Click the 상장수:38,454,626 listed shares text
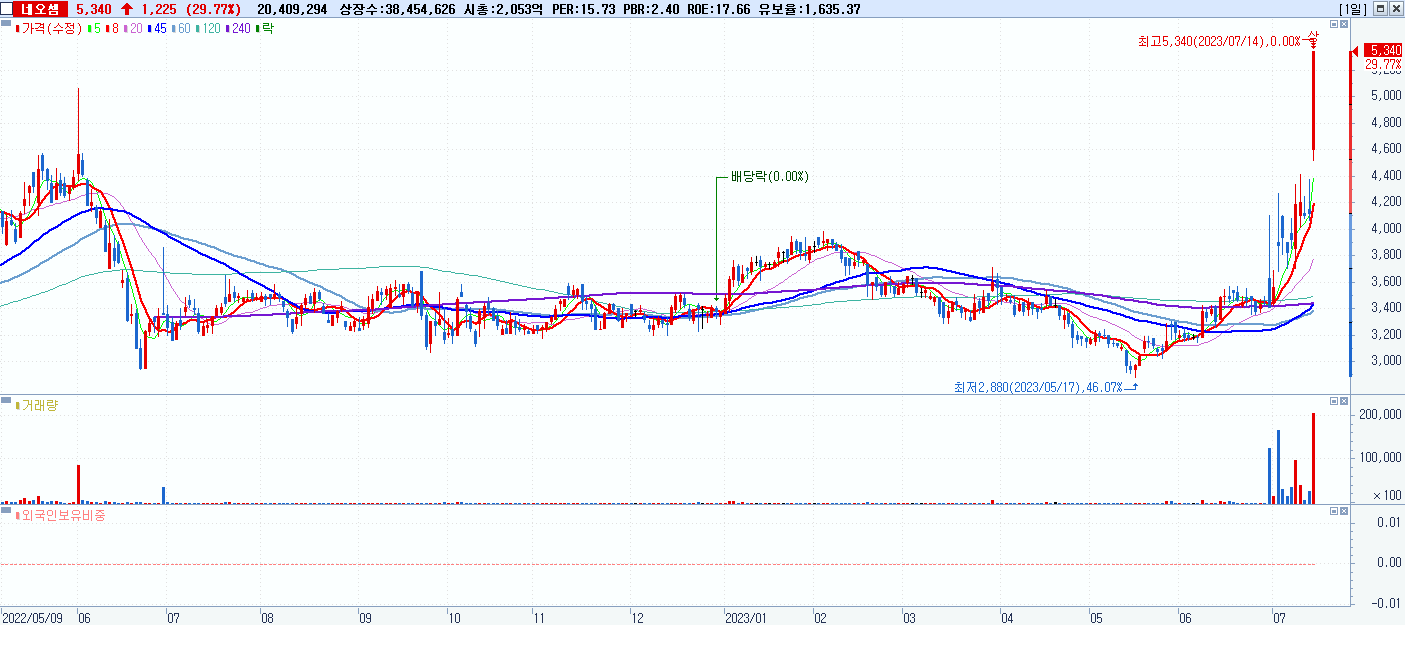Image resolution: width=1405 pixels, height=648 pixels. 398,9
